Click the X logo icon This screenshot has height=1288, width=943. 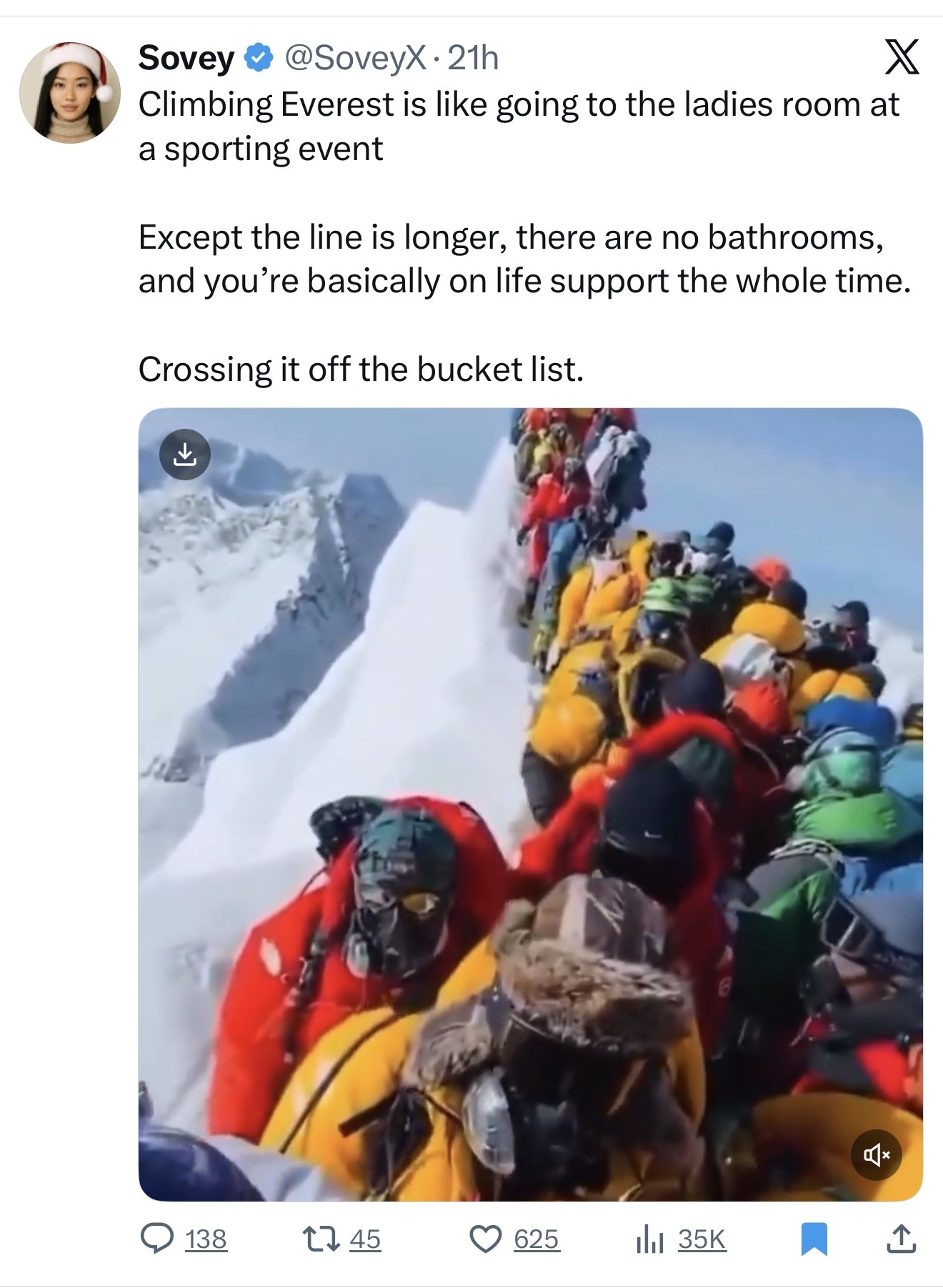click(x=902, y=57)
